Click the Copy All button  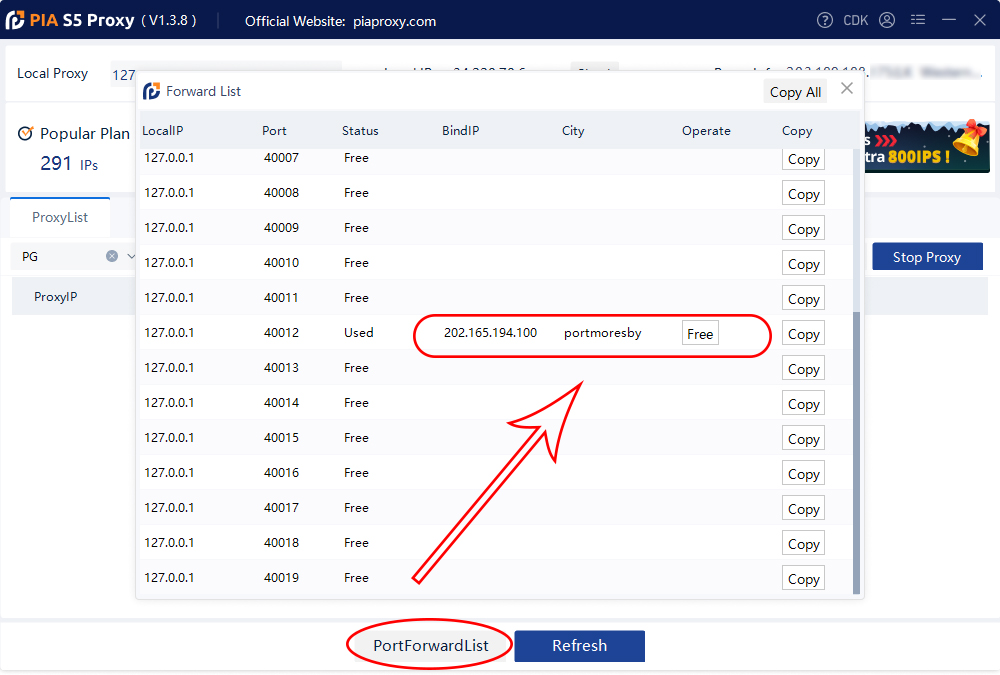point(795,92)
